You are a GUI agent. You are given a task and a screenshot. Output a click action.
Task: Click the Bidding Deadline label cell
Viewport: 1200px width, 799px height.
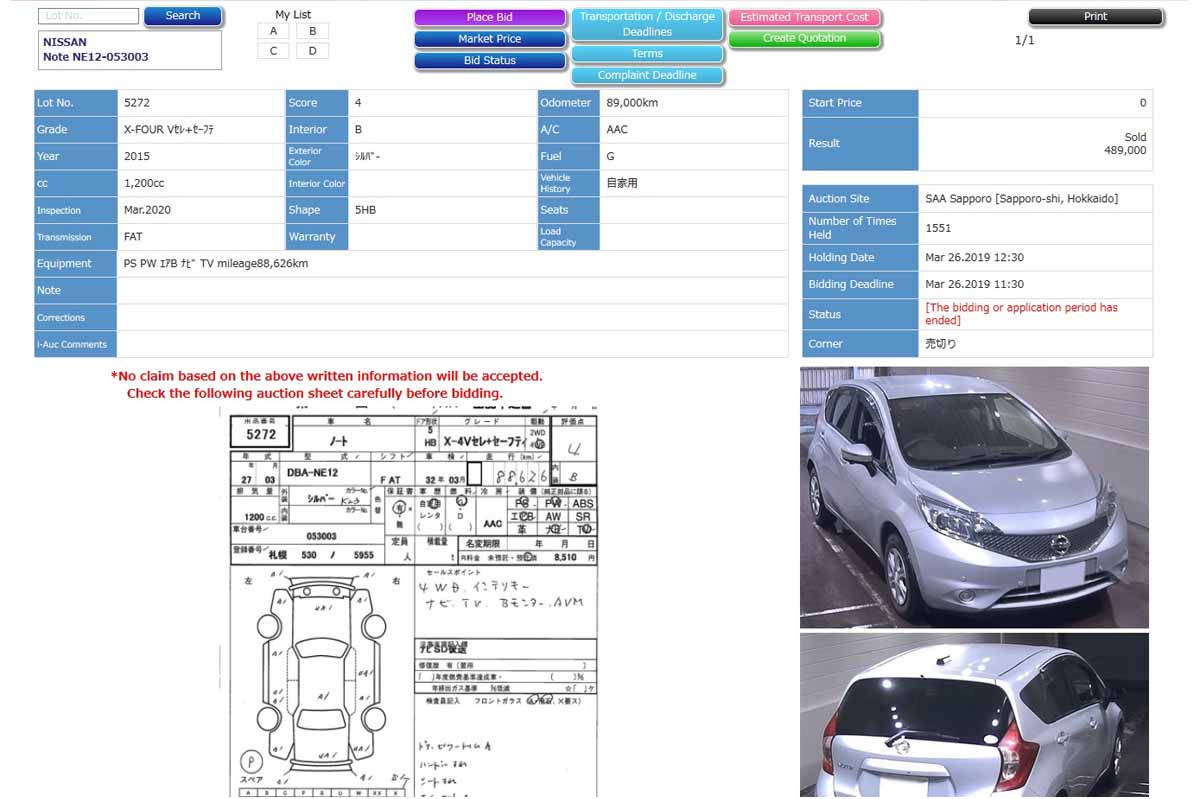(860, 285)
